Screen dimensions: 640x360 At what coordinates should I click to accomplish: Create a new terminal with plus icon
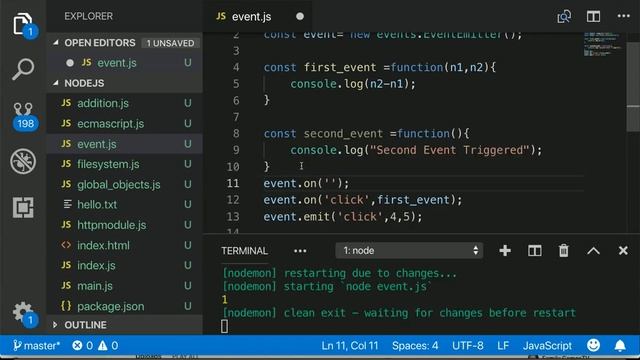tap(505, 251)
